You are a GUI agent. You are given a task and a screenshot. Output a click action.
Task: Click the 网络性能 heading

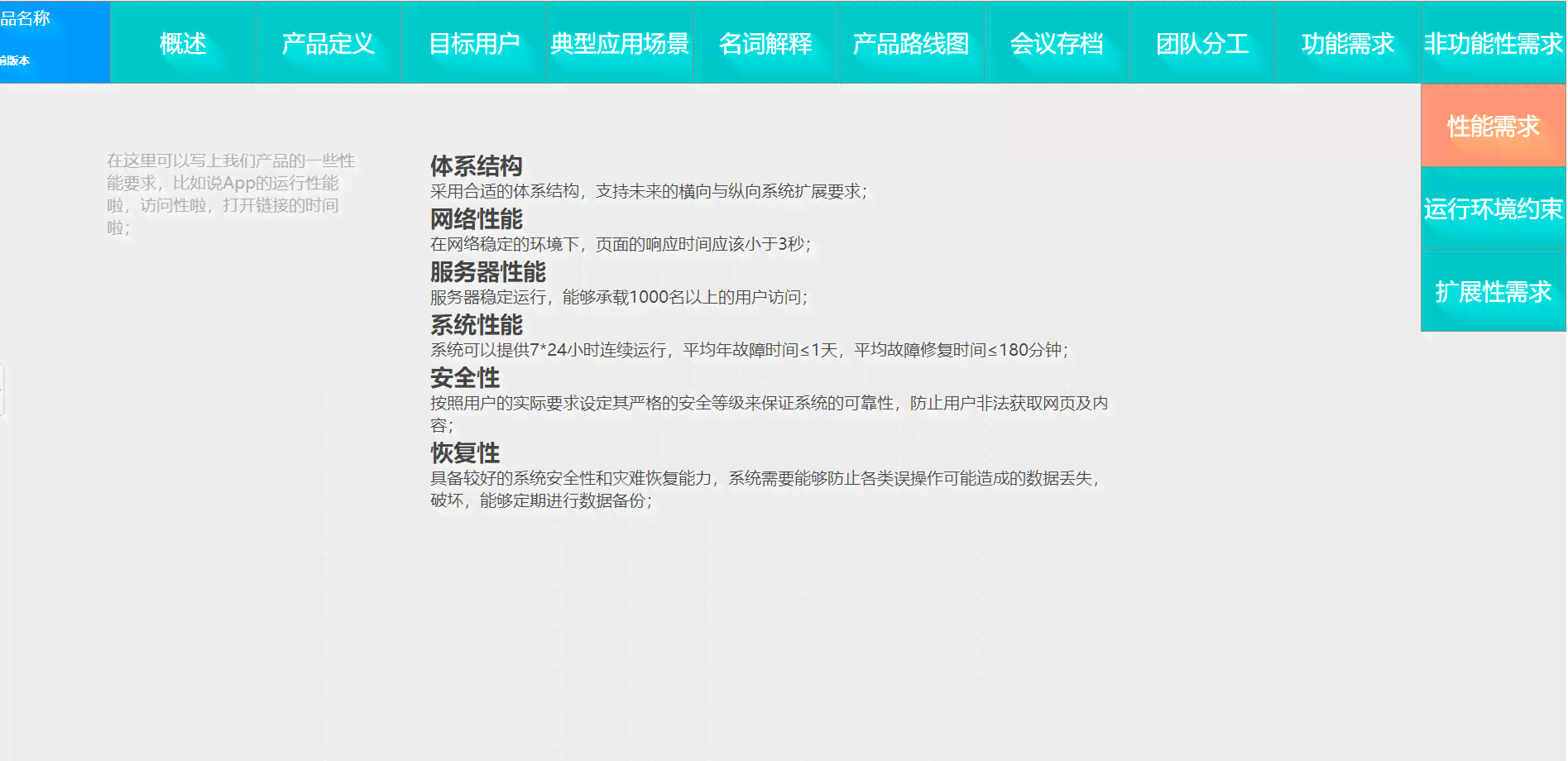[x=477, y=219]
